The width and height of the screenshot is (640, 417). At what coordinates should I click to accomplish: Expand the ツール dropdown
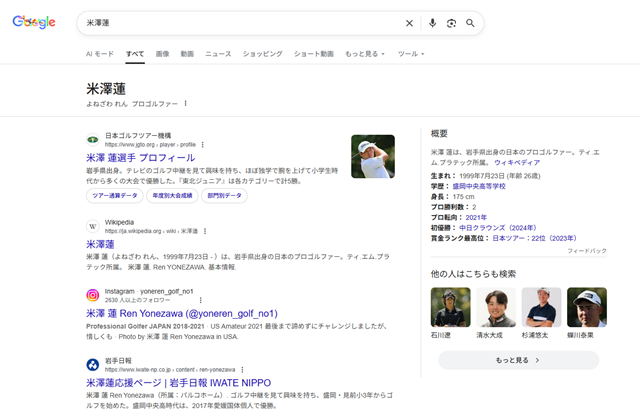[411, 53]
